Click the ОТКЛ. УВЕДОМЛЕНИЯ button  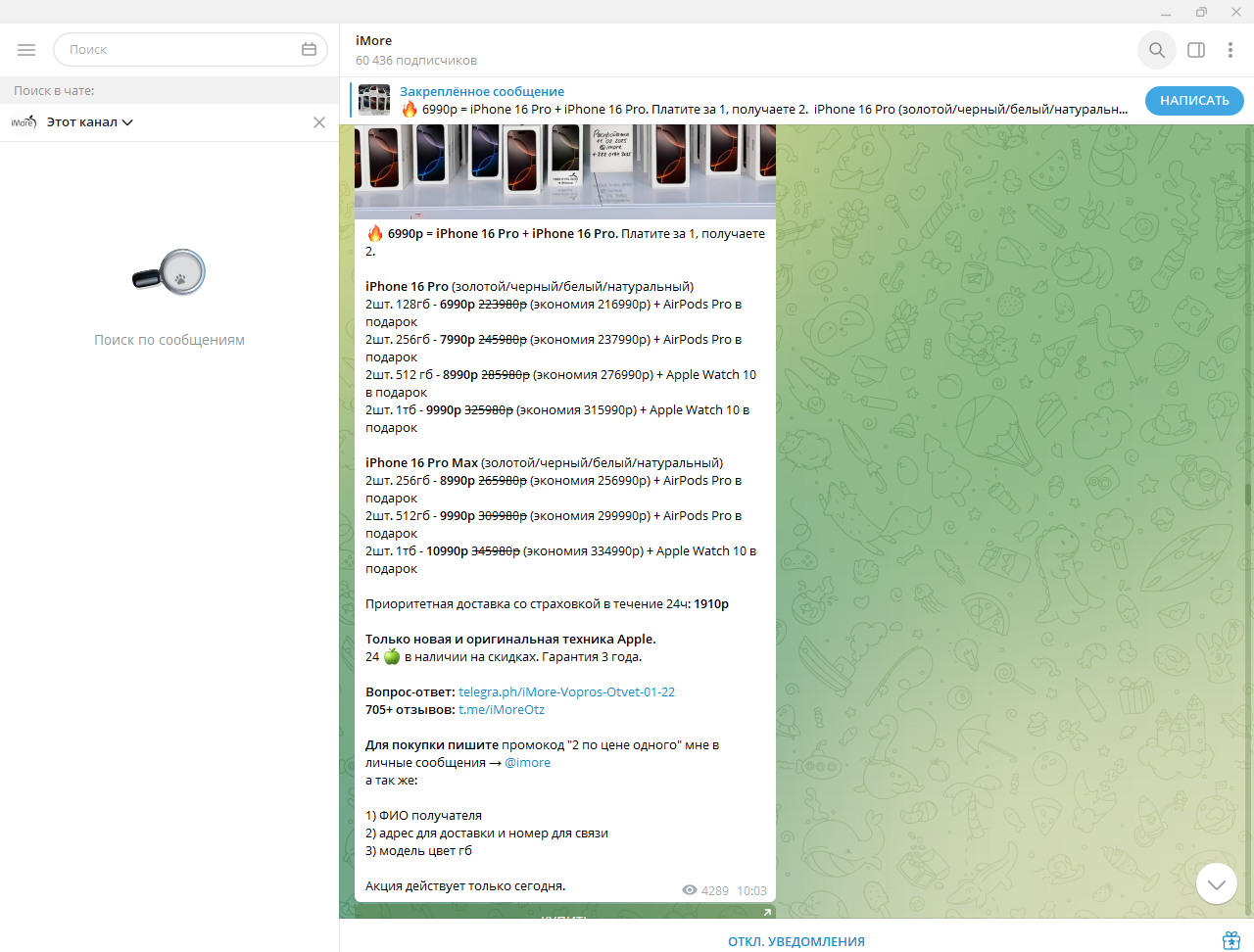(796, 941)
